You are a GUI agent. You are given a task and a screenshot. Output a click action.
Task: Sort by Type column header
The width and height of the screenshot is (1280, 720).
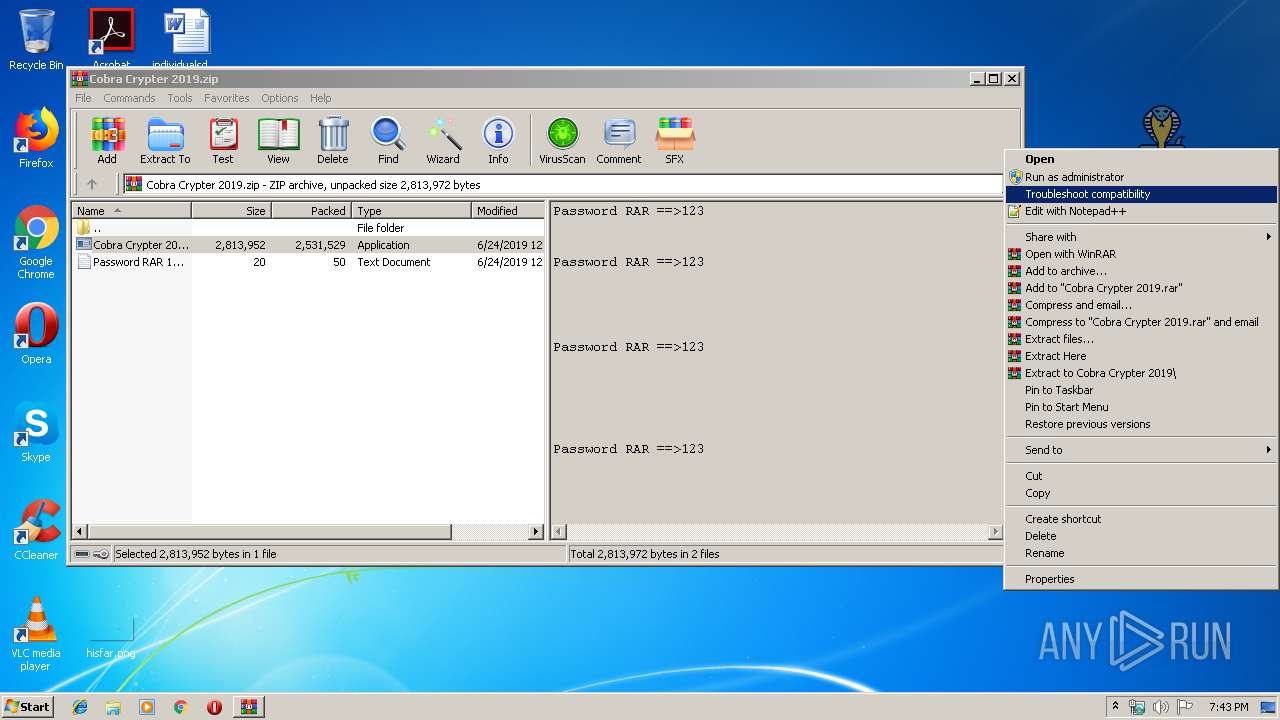point(411,211)
